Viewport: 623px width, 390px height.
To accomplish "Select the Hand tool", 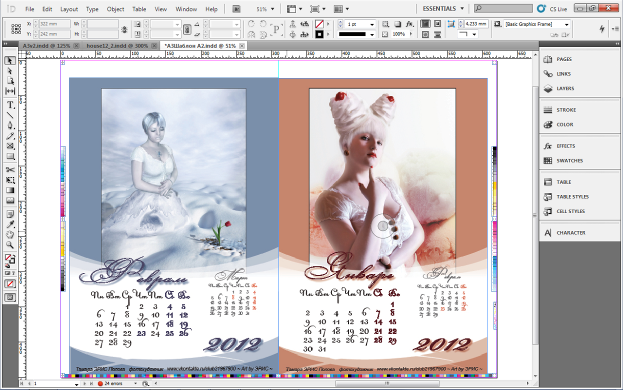I will tap(10, 235).
